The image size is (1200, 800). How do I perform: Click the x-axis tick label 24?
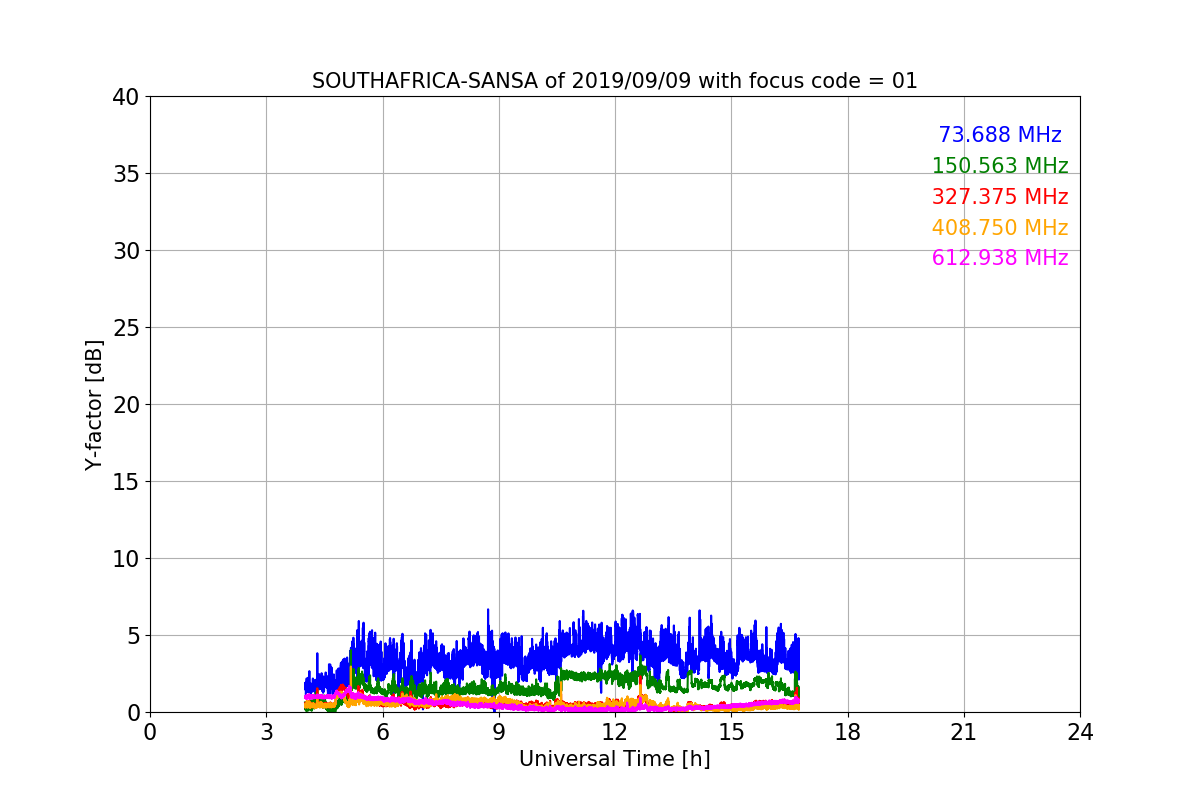[x=1080, y=732]
